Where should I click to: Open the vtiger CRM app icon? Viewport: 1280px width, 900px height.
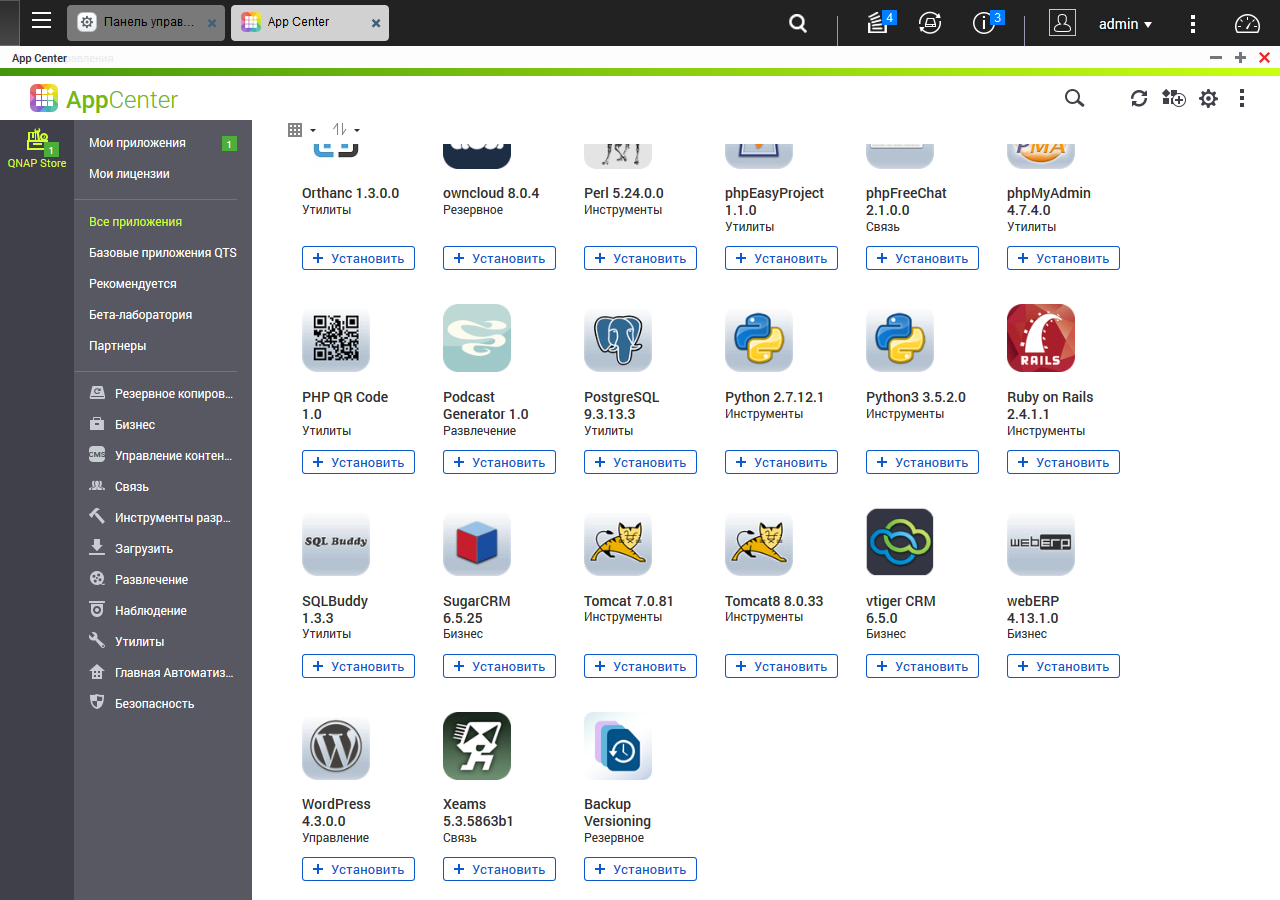pos(900,542)
